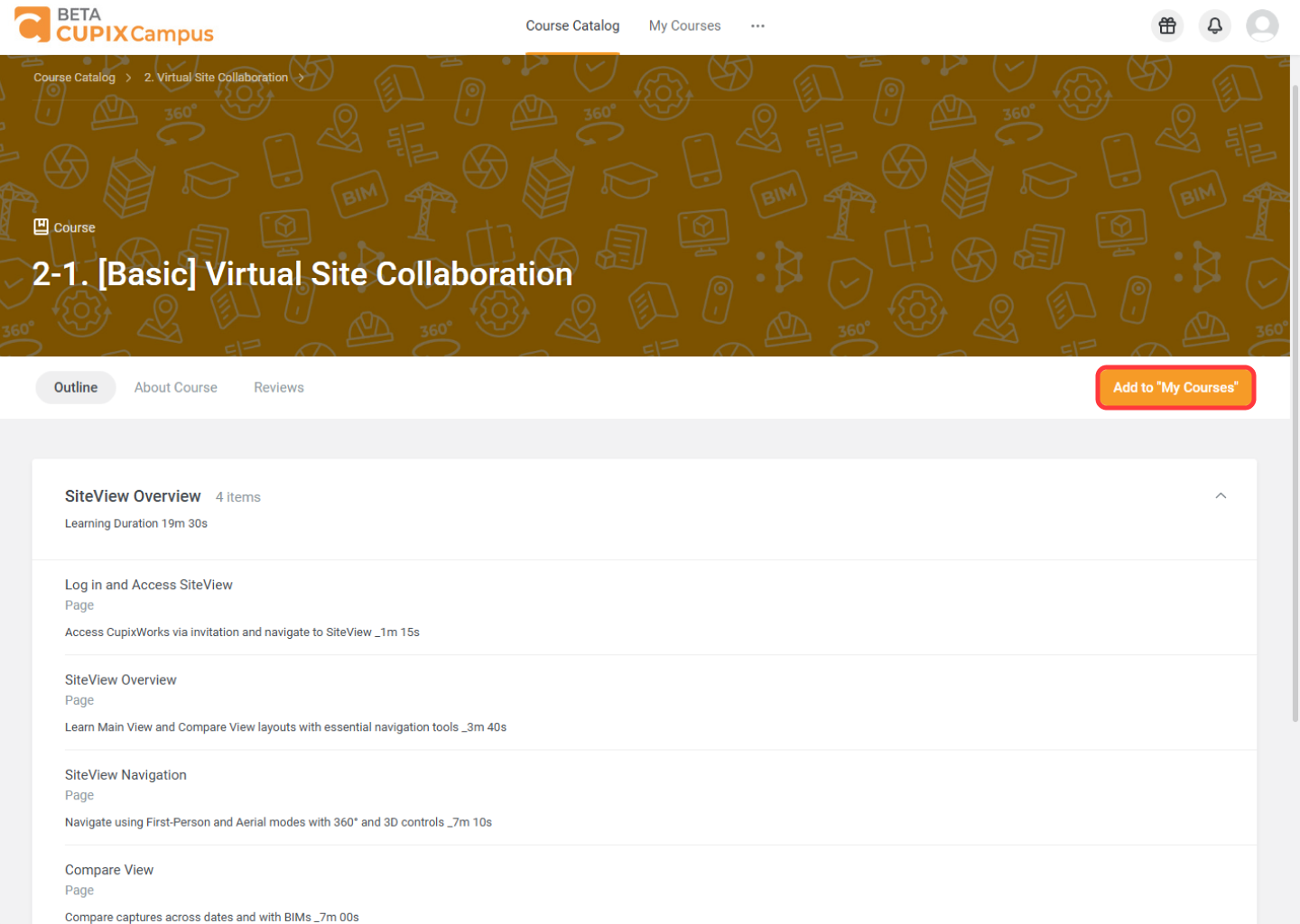
Task: Click the Course label above the title
Action: [64, 227]
